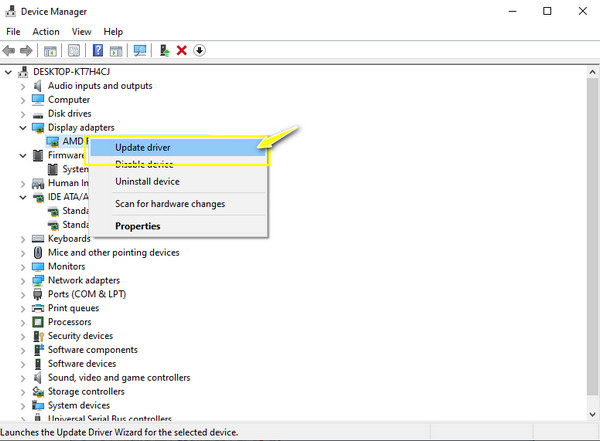
Task: Expand the Processors category arrow
Action: (23, 323)
